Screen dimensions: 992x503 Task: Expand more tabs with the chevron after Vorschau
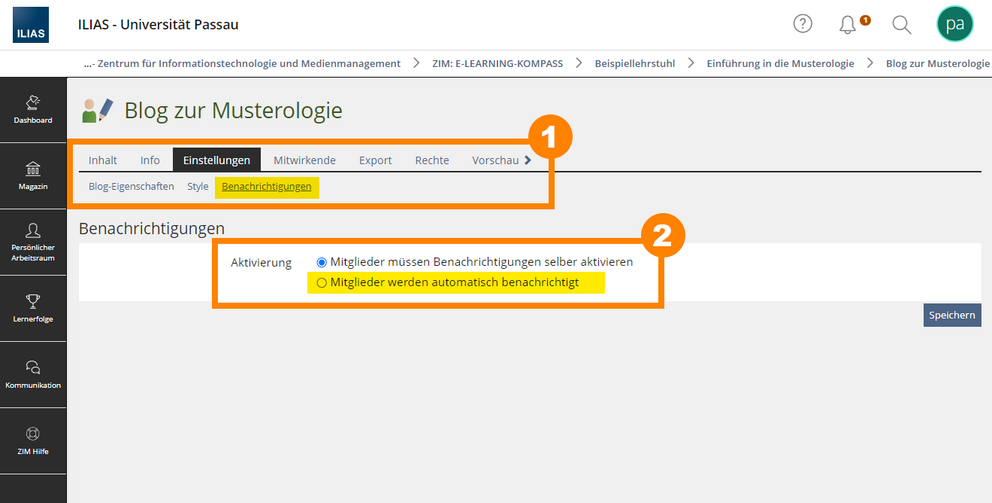click(x=528, y=160)
